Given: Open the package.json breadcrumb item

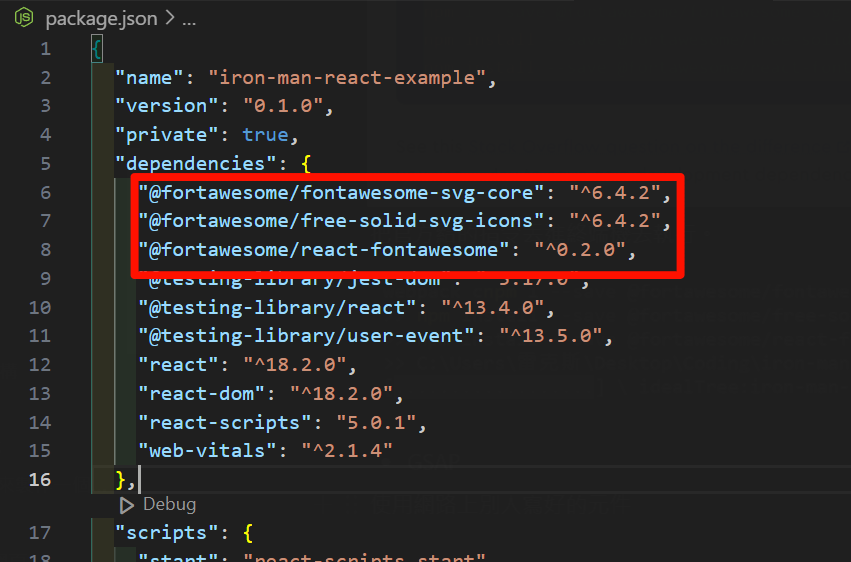Looking at the screenshot, I should 101,19.
